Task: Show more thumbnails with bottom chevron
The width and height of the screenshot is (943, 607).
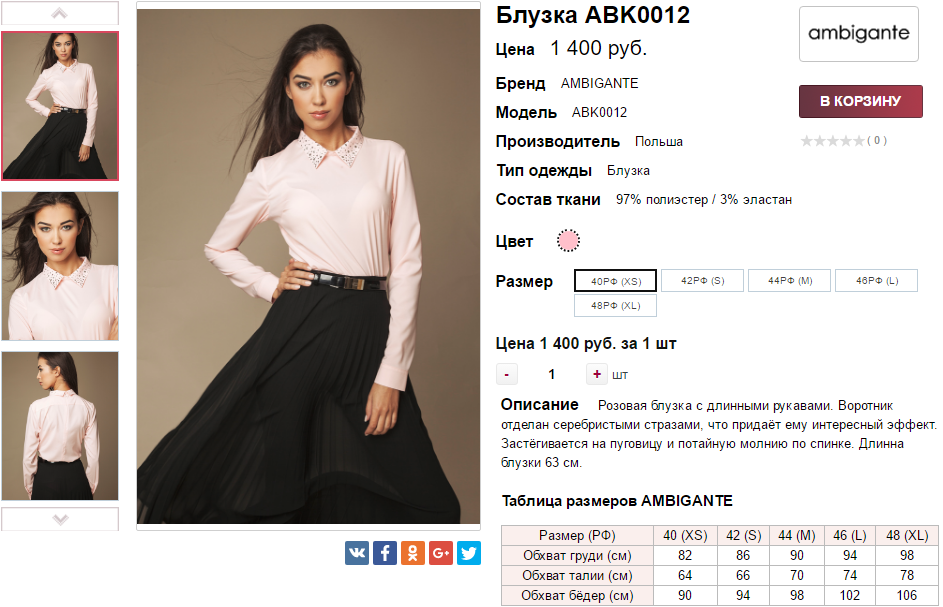Action: coord(60,519)
